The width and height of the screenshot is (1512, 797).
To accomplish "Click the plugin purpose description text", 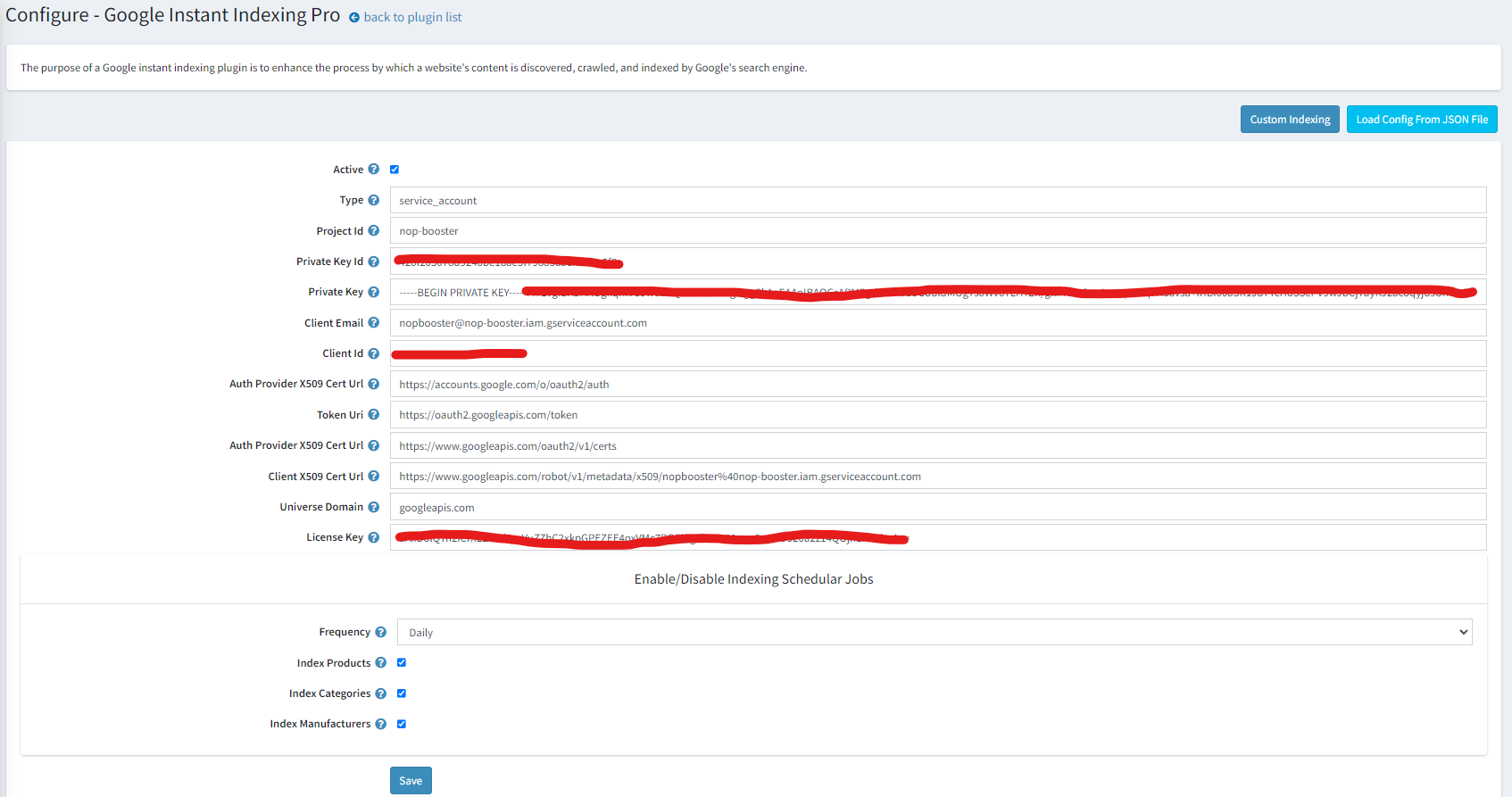I will [x=413, y=68].
